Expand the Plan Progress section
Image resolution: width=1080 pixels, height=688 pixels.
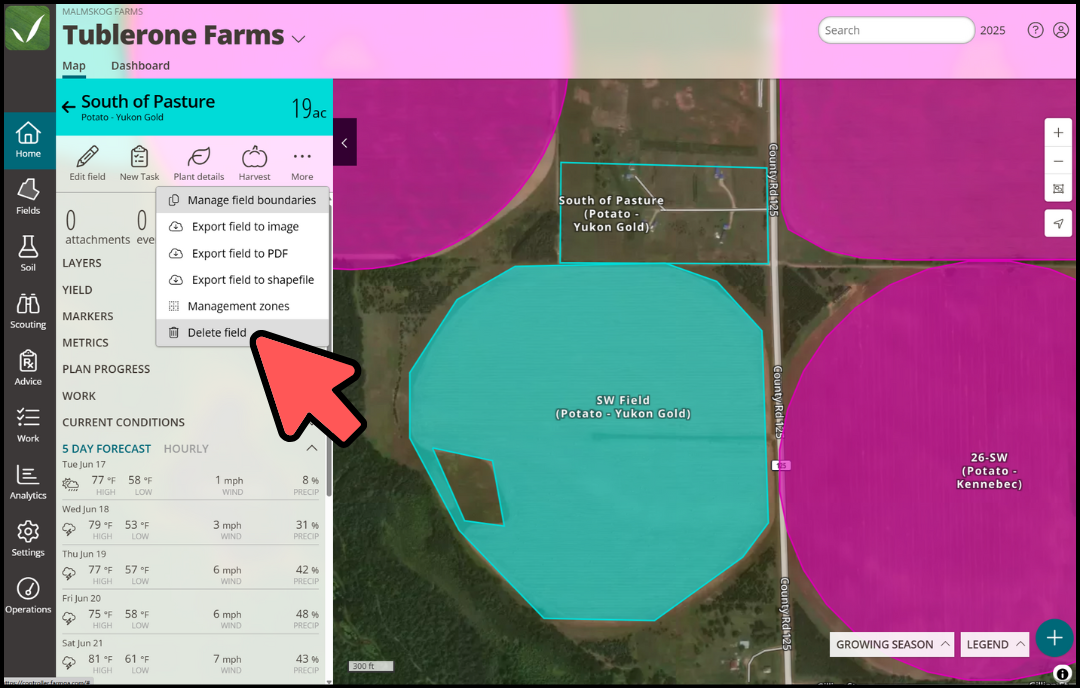point(106,369)
